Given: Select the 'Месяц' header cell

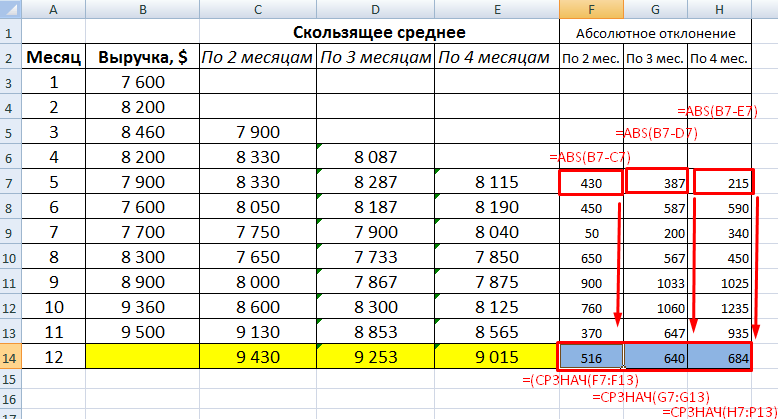Looking at the screenshot, I should click(x=54, y=57).
